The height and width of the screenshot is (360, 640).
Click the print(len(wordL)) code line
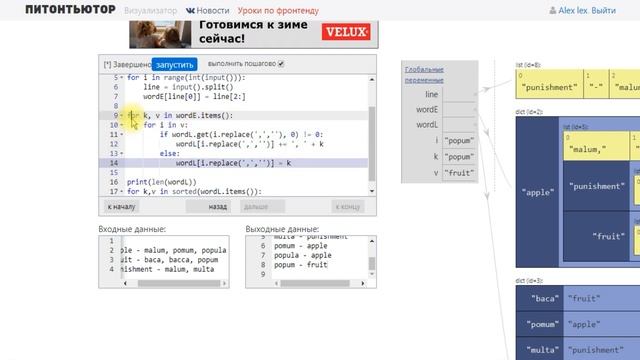pyautogui.click(x=162, y=182)
